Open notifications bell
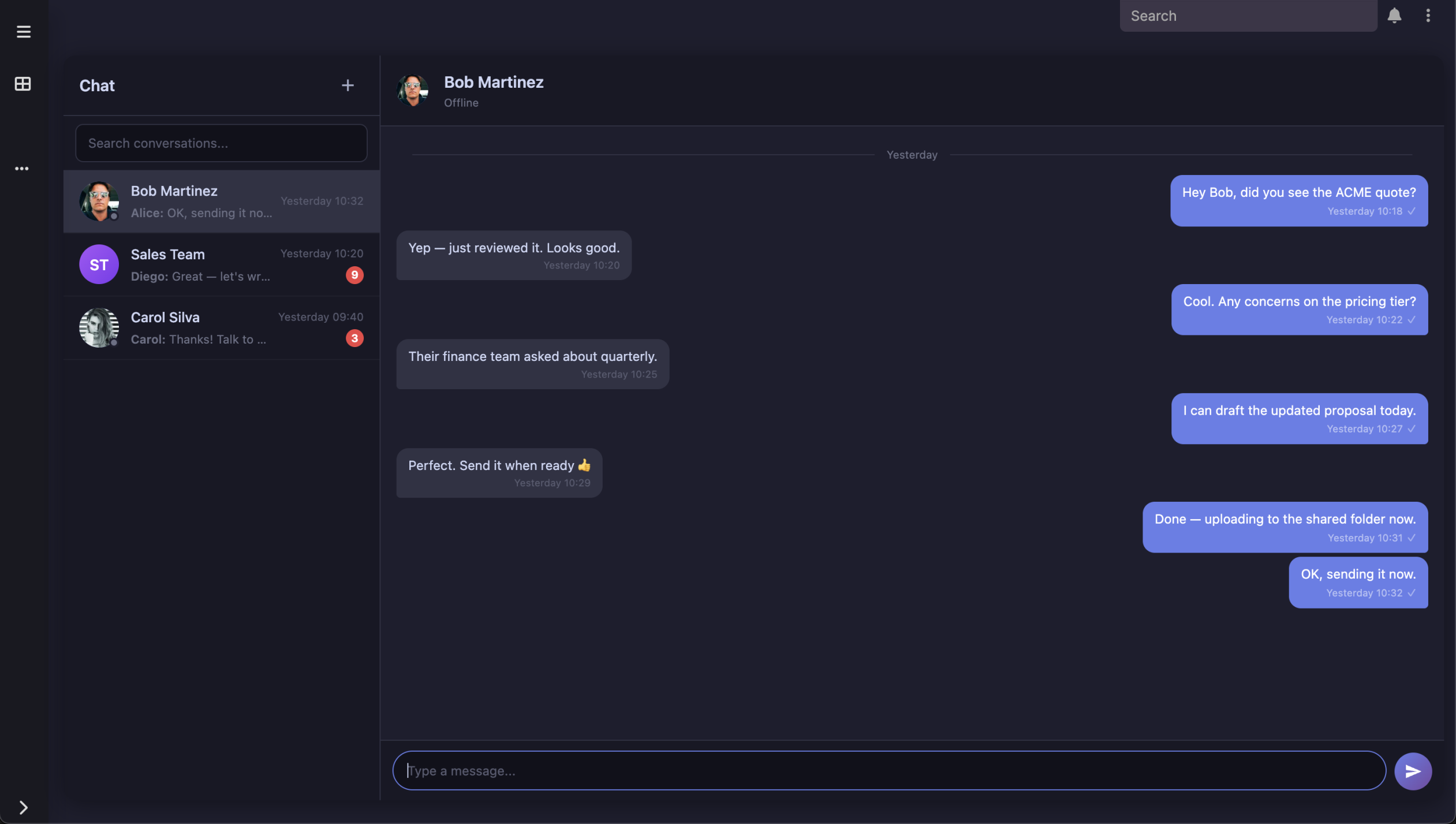 [1394, 16]
